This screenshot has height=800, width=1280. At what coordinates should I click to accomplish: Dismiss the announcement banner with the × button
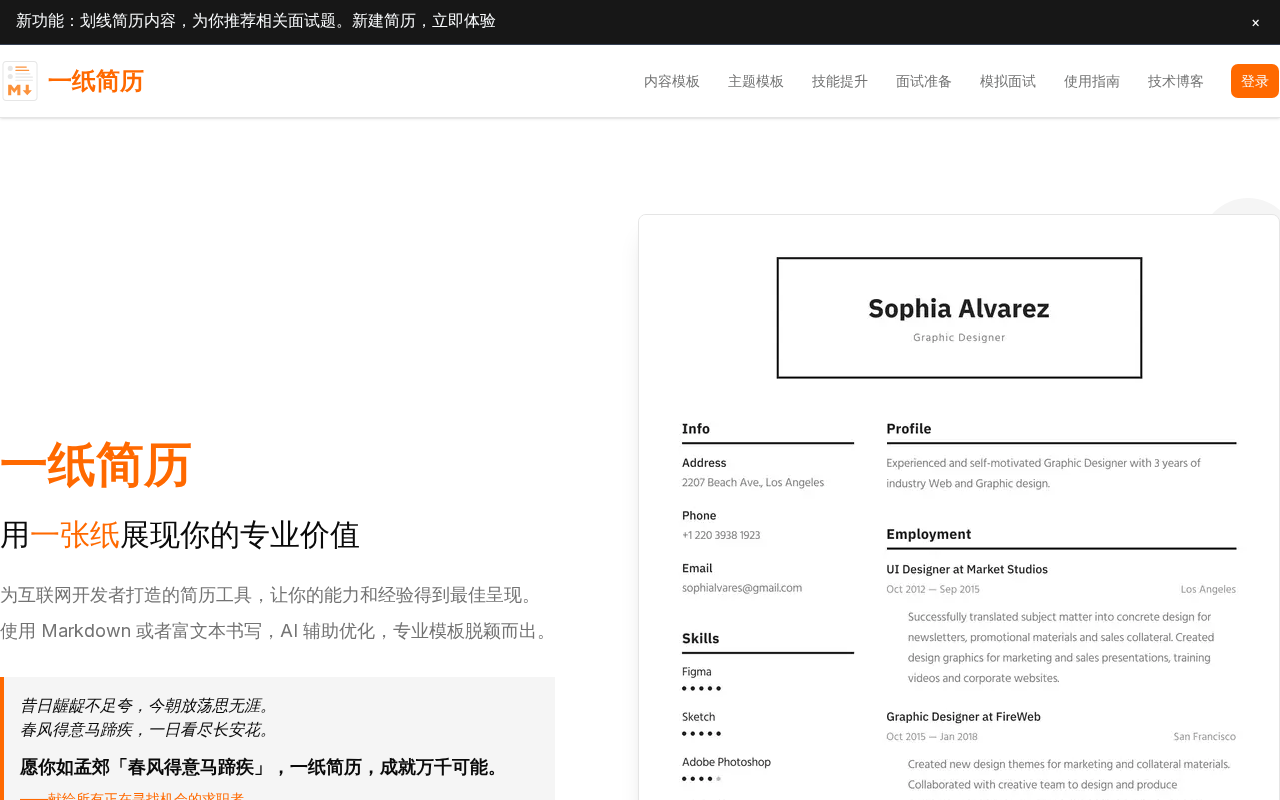point(1255,22)
